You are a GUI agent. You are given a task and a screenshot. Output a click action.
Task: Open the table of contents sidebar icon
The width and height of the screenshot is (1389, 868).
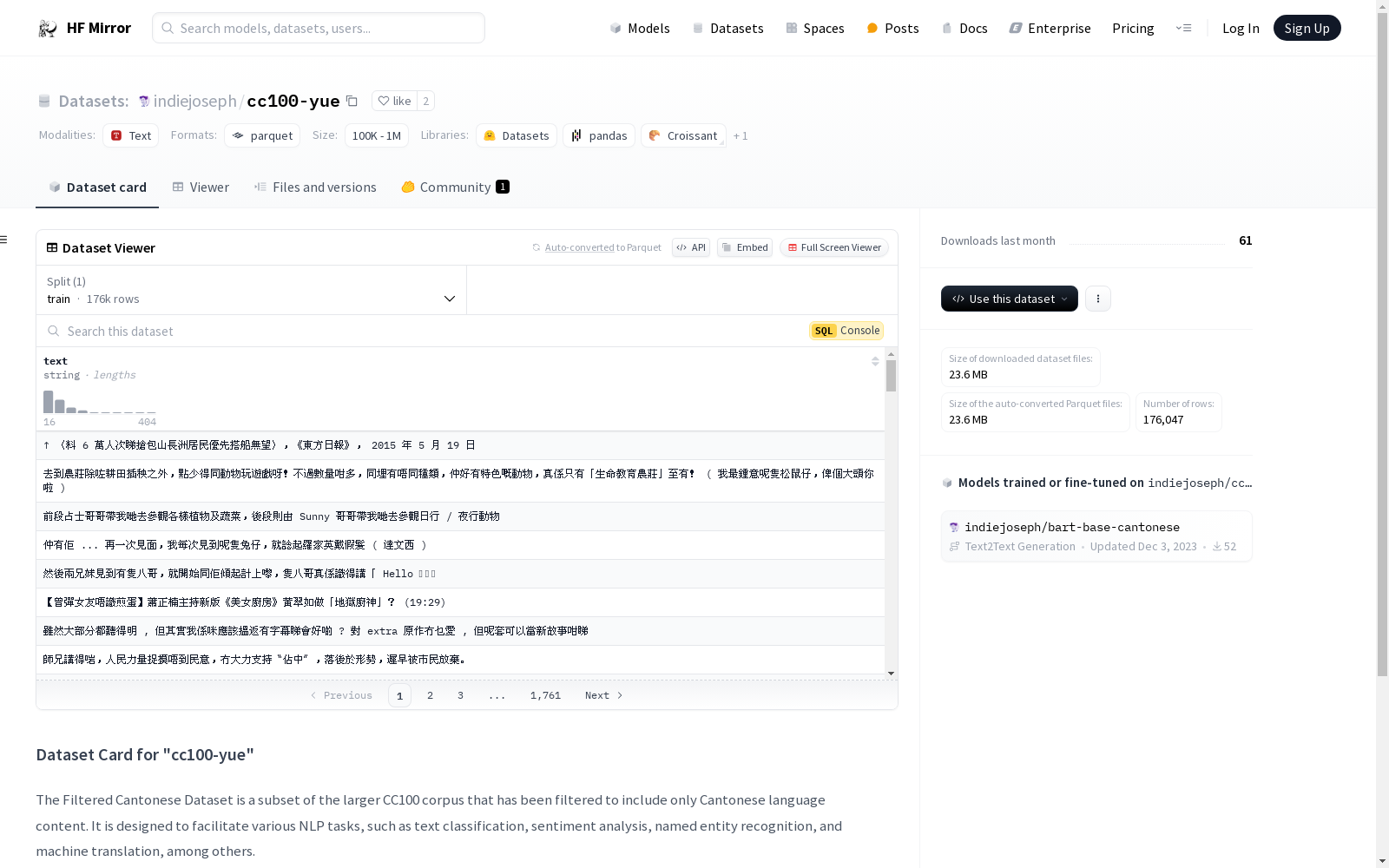(4, 240)
